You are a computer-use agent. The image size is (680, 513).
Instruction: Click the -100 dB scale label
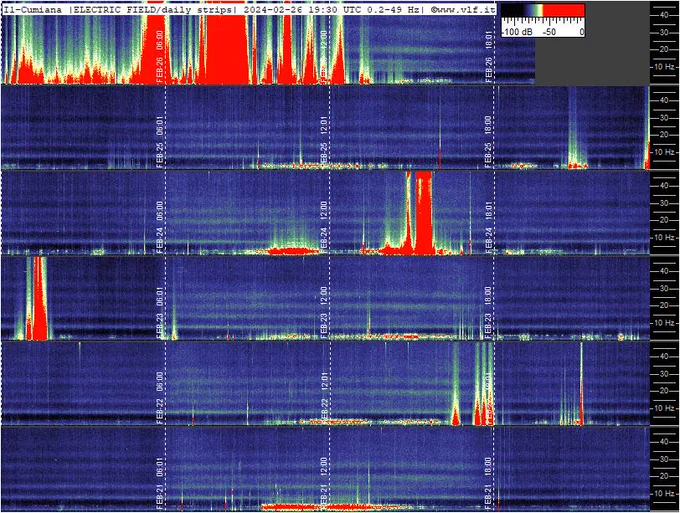(x=517, y=32)
